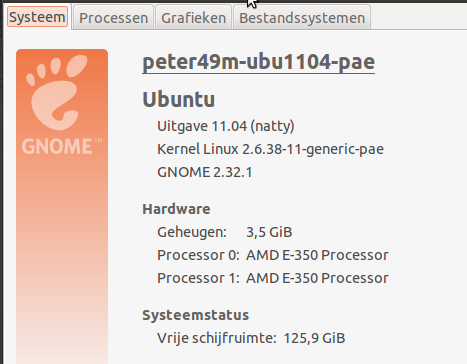Click the GNOME foot logo
The image size is (467, 364).
click(57, 92)
